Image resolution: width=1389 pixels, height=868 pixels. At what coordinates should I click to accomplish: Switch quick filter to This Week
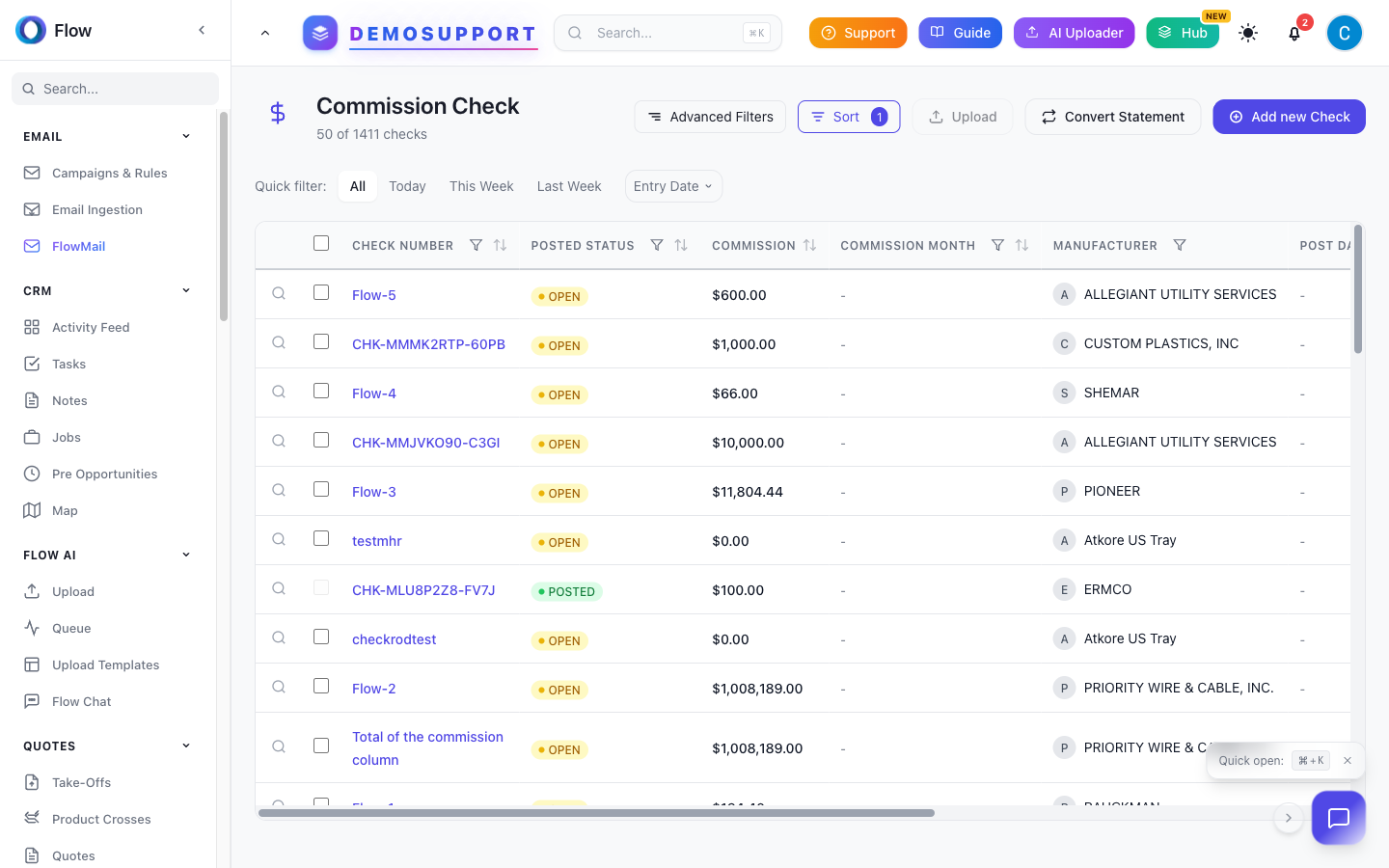(480, 186)
